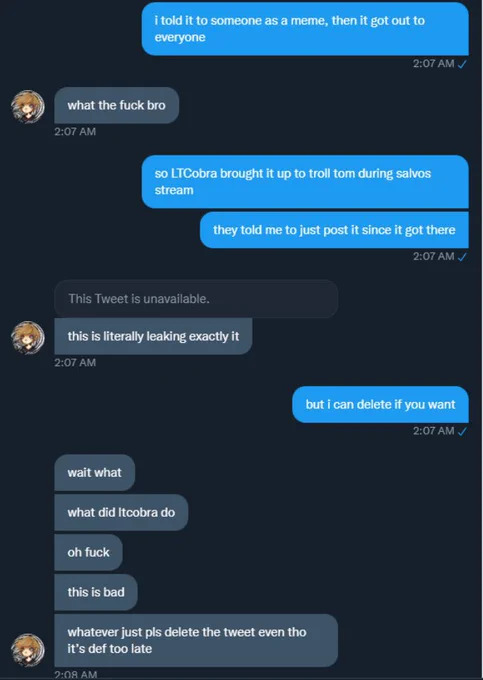Image resolution: width=483 pixels, height=680 pixels.
Task: Click avatar next to 'this is literally leaking' message
Action: tap(28, 337)
